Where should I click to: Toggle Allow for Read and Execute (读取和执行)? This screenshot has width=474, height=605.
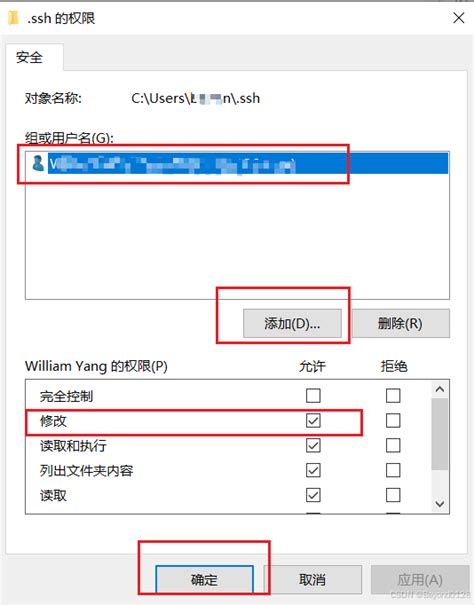coord(313,446)
